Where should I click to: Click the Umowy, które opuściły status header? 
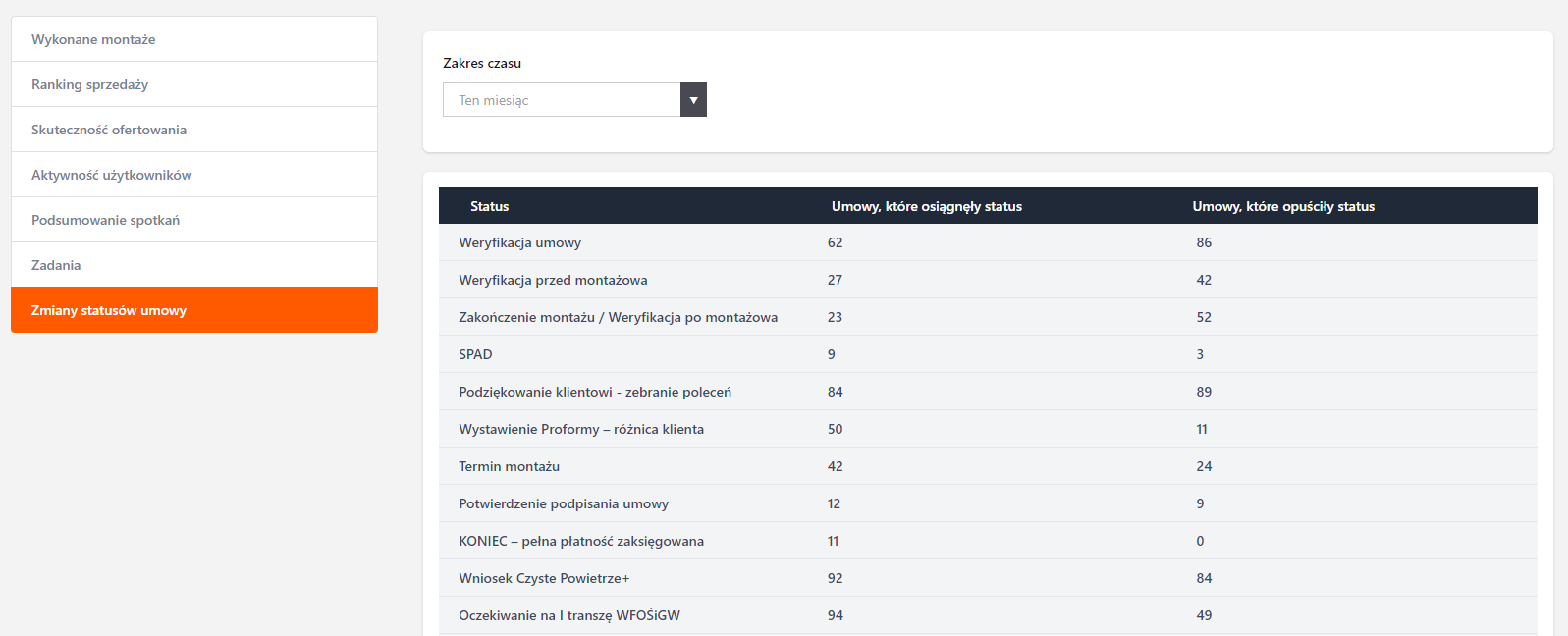coord(1282,206)
